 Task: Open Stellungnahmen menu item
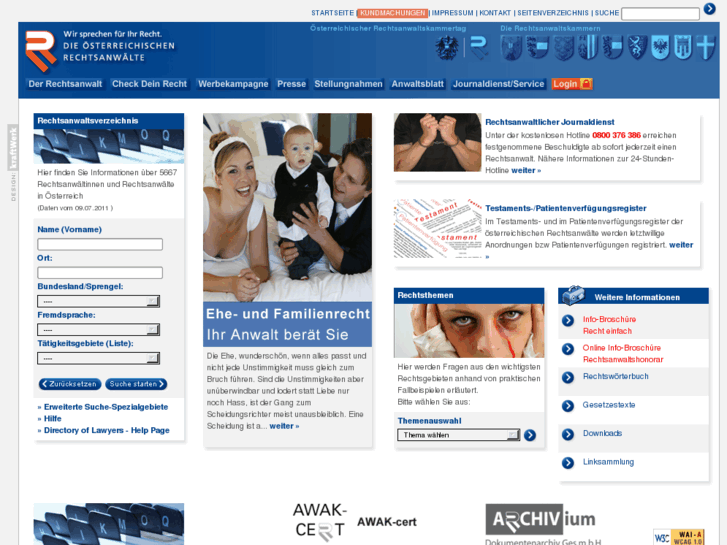(x=349, y=84)
